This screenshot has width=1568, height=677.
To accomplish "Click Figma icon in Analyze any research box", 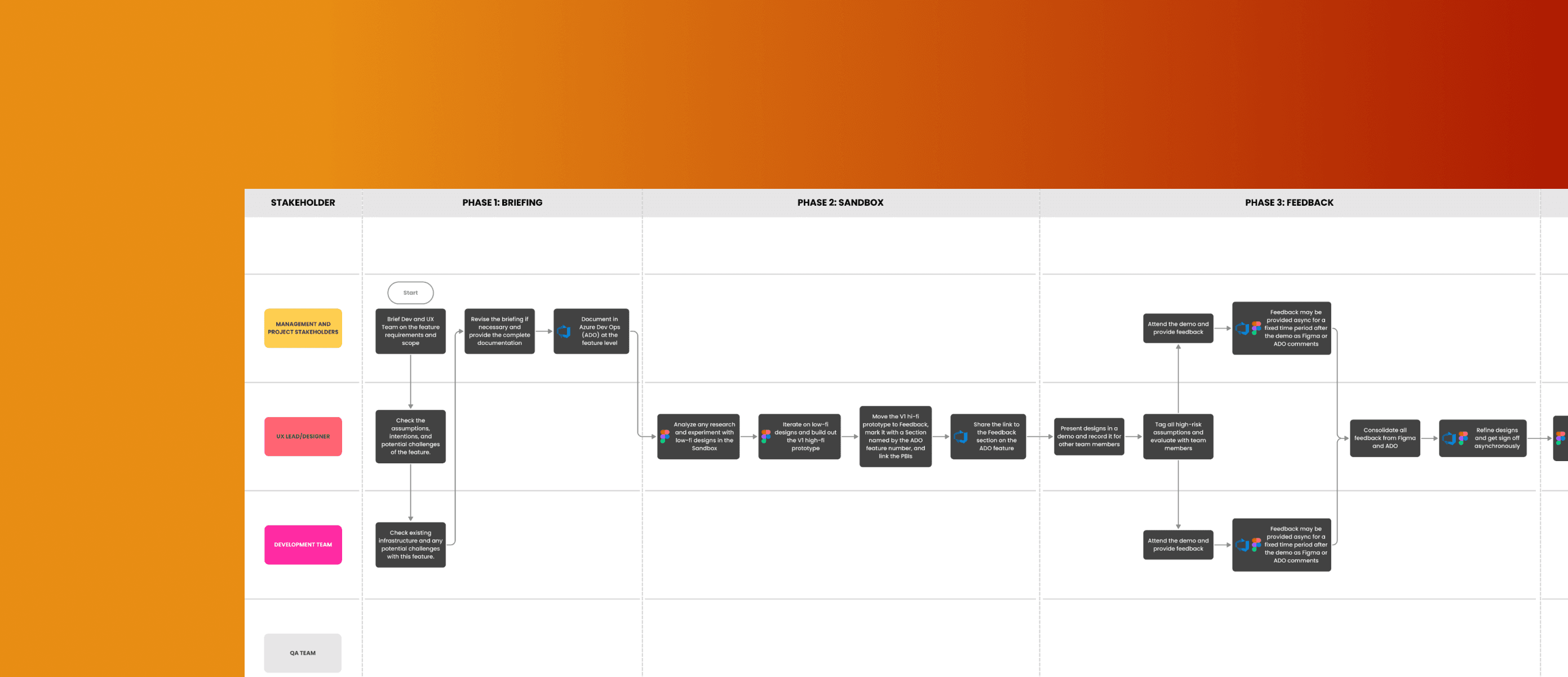I will click(665, 436).
